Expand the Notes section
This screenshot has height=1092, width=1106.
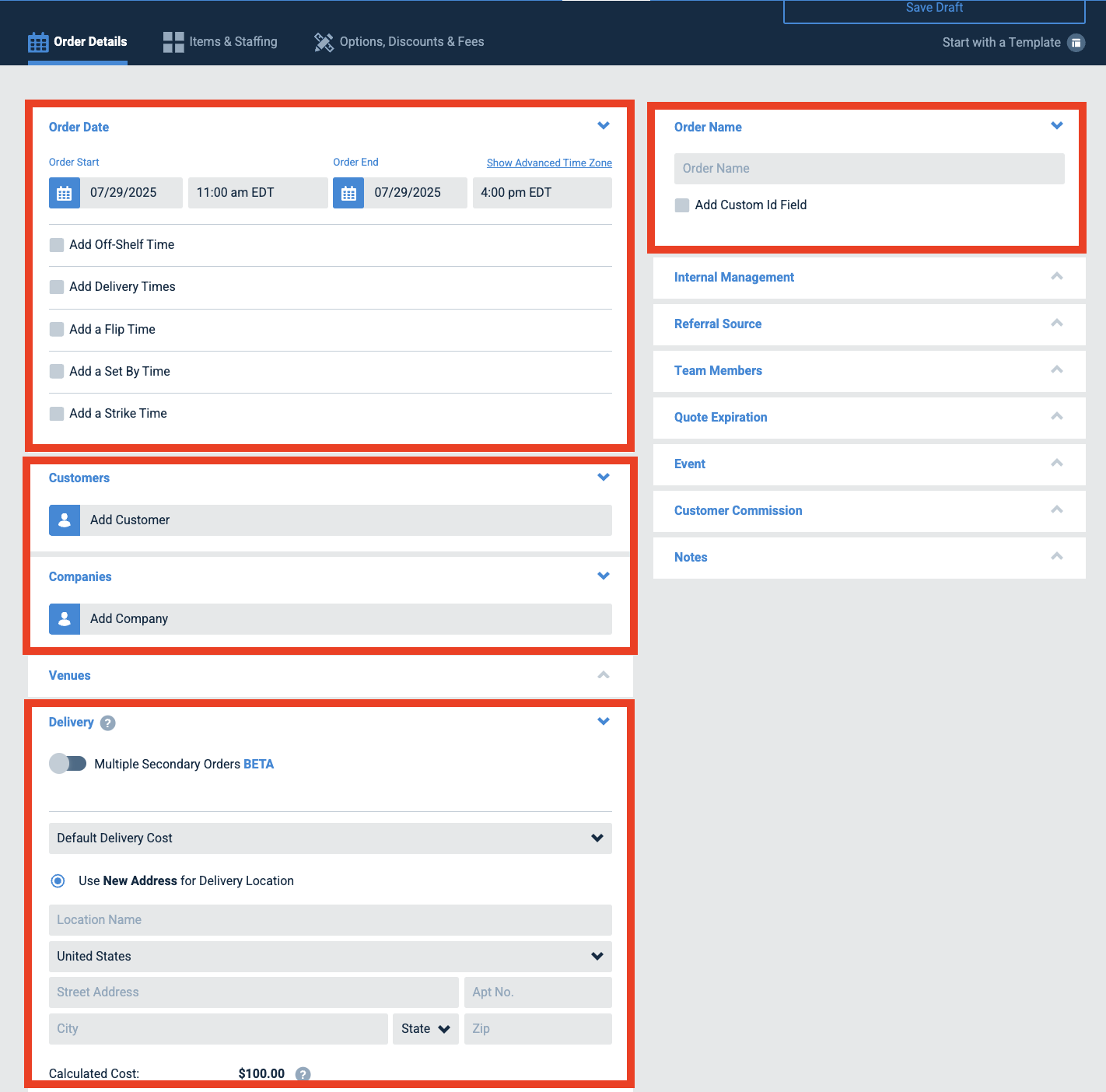point(1057,557)
